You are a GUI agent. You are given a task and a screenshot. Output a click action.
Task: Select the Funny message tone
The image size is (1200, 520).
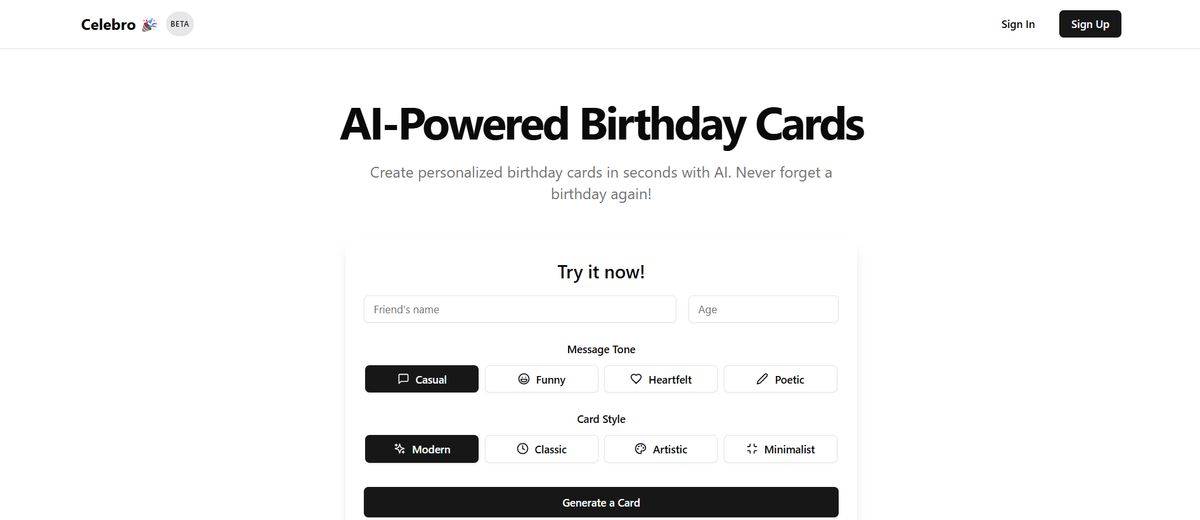click(541, 379)
